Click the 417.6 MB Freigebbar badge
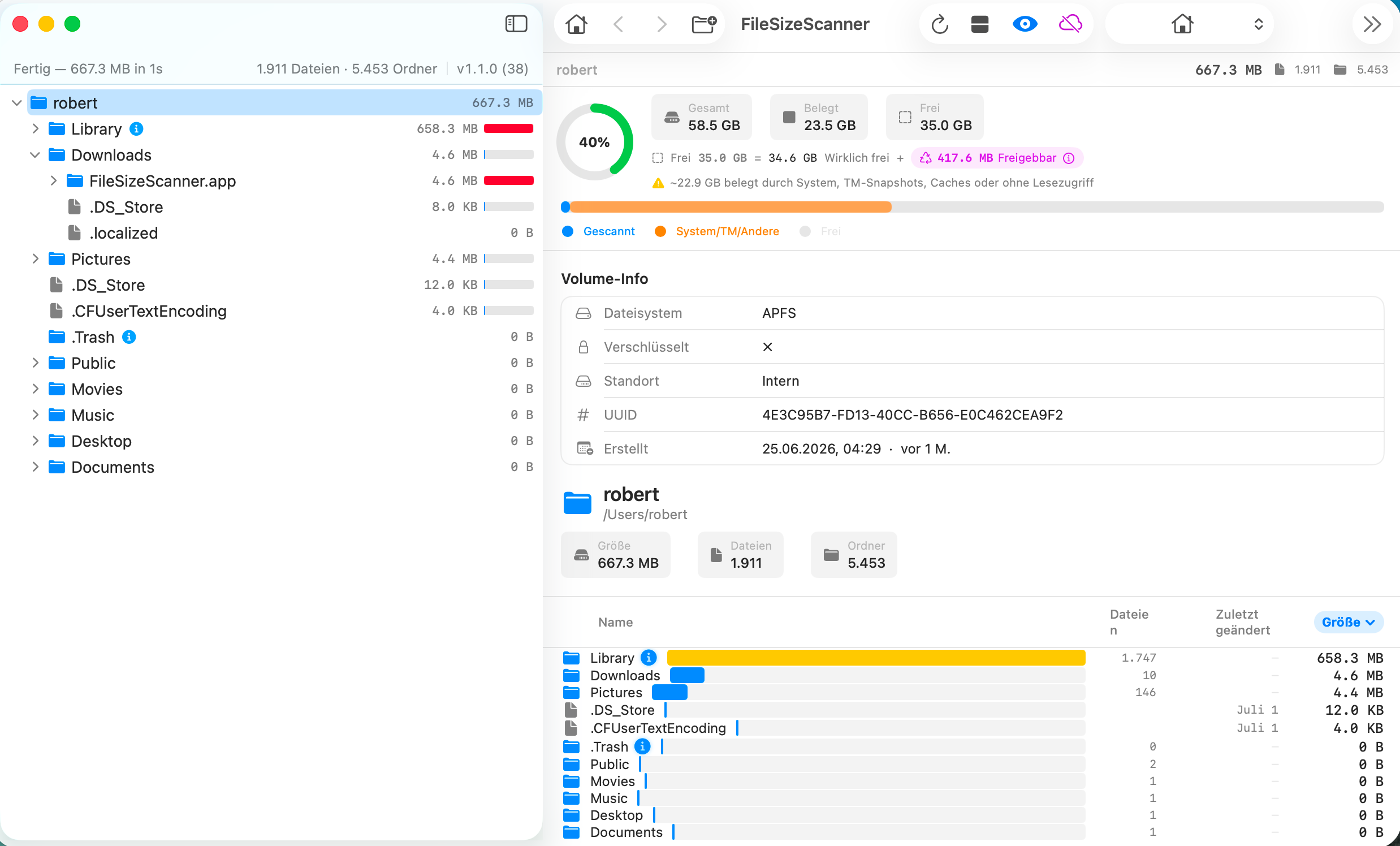This screenshot has width=1400, height=846. coord(997,158)
